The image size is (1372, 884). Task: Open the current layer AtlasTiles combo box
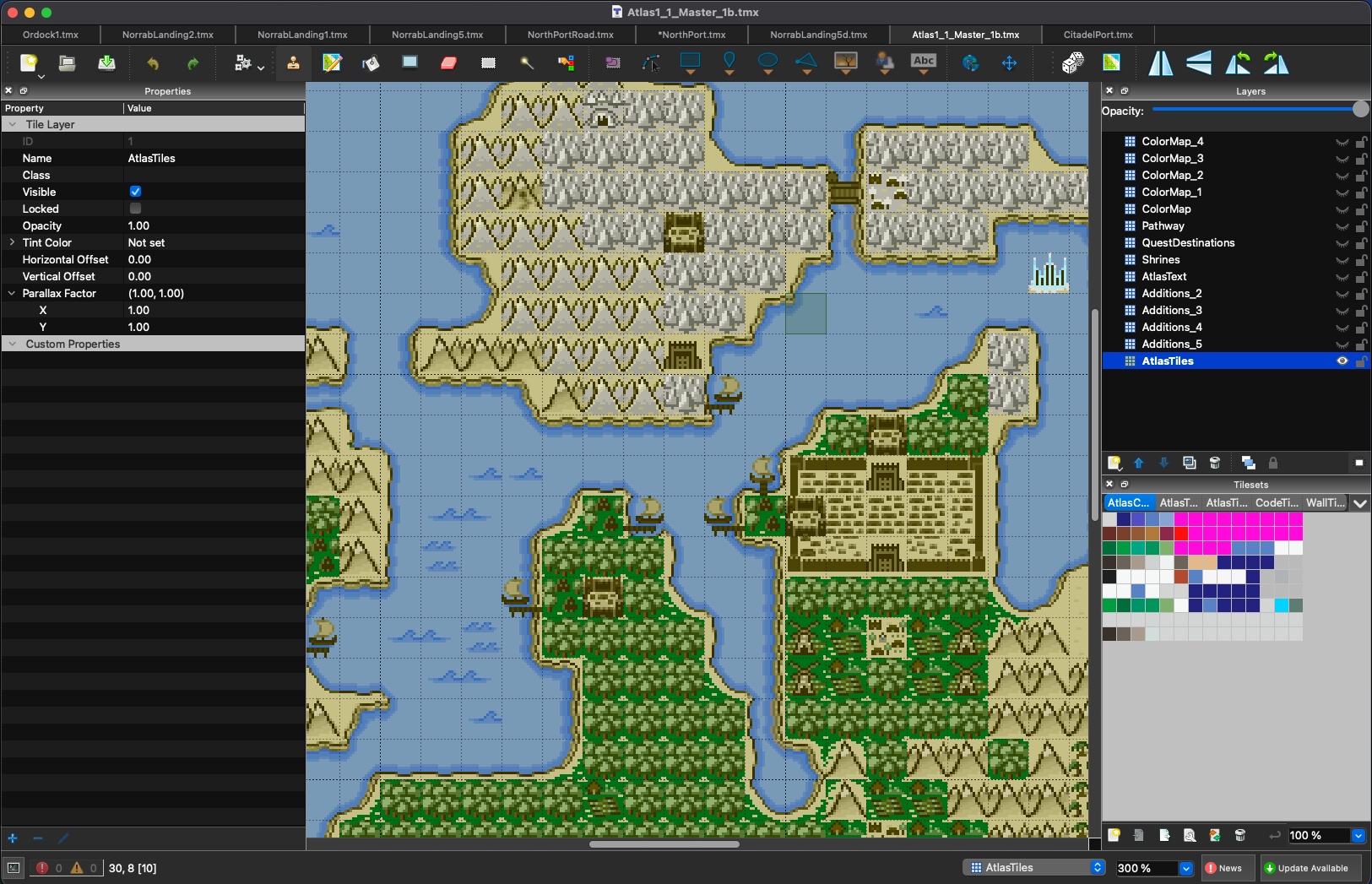click(1035, 868)
